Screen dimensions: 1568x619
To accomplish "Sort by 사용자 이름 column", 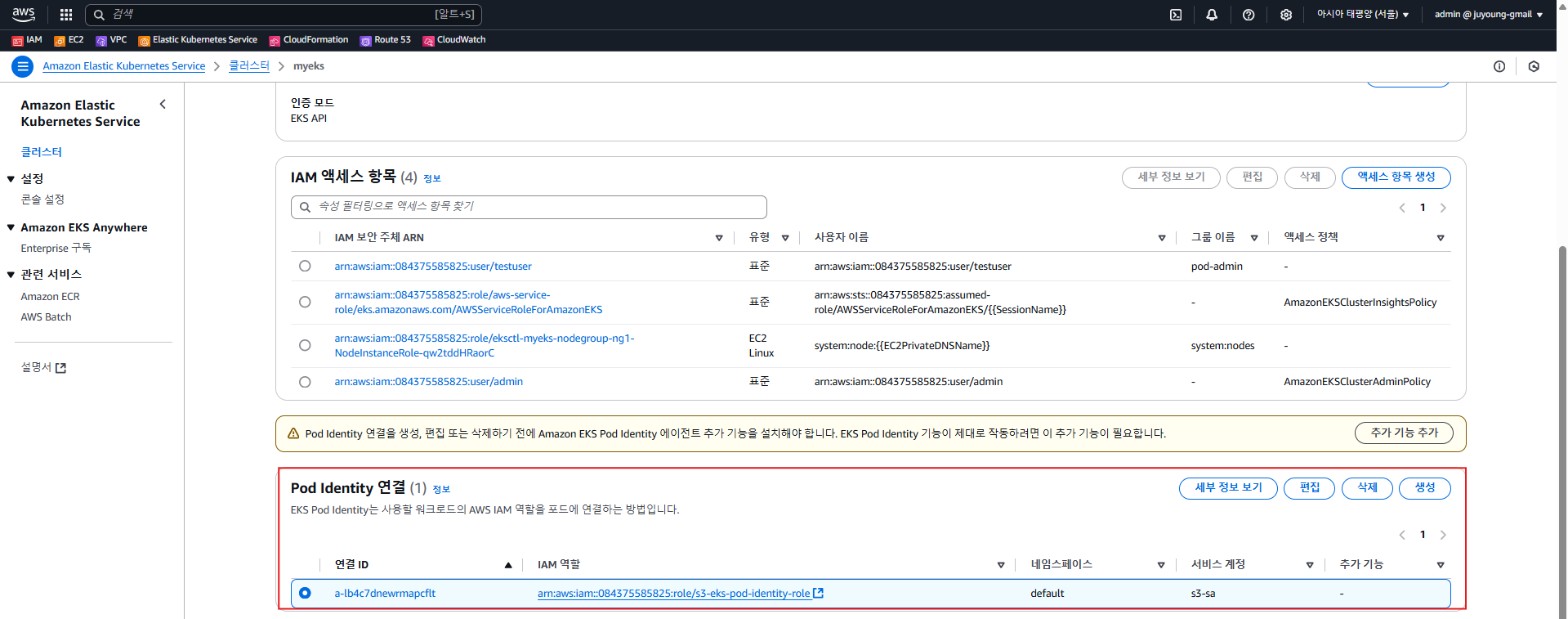I will click(1162, 238).
